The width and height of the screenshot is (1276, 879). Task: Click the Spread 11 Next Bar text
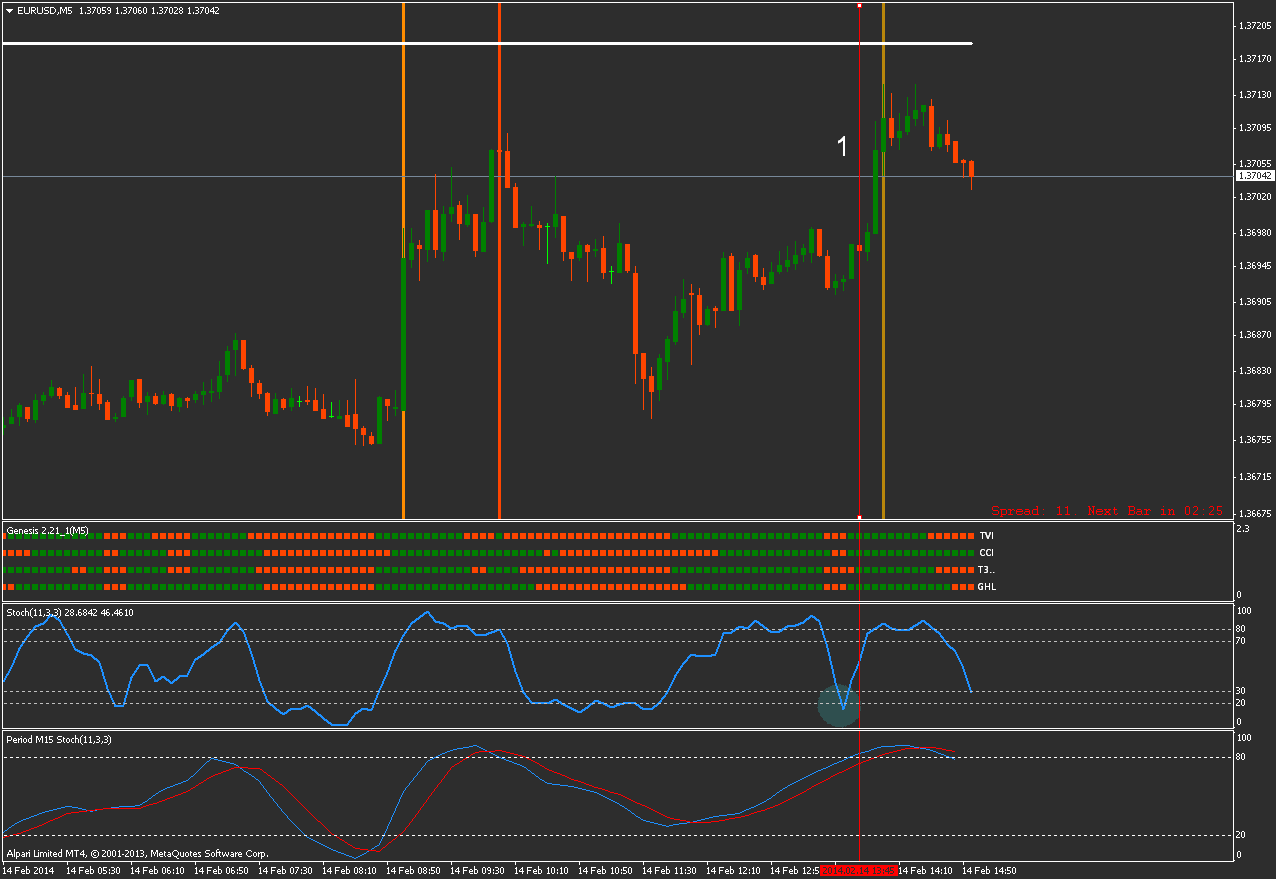click(1107, 511)
